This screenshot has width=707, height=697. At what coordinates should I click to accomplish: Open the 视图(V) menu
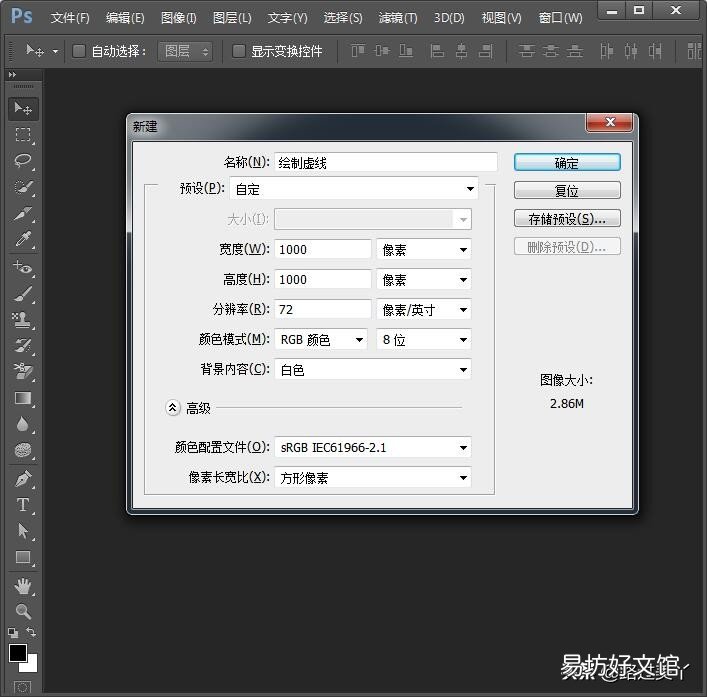tap(501, 18)
